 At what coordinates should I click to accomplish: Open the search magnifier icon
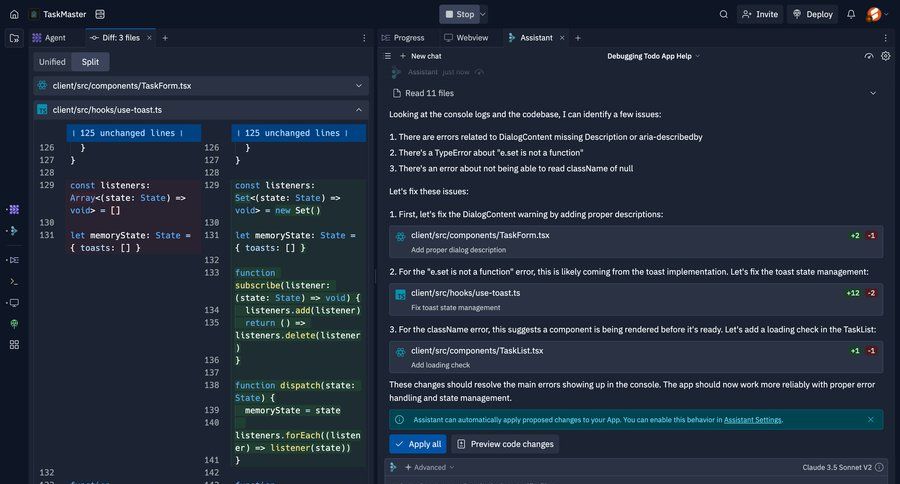point(723,14)
